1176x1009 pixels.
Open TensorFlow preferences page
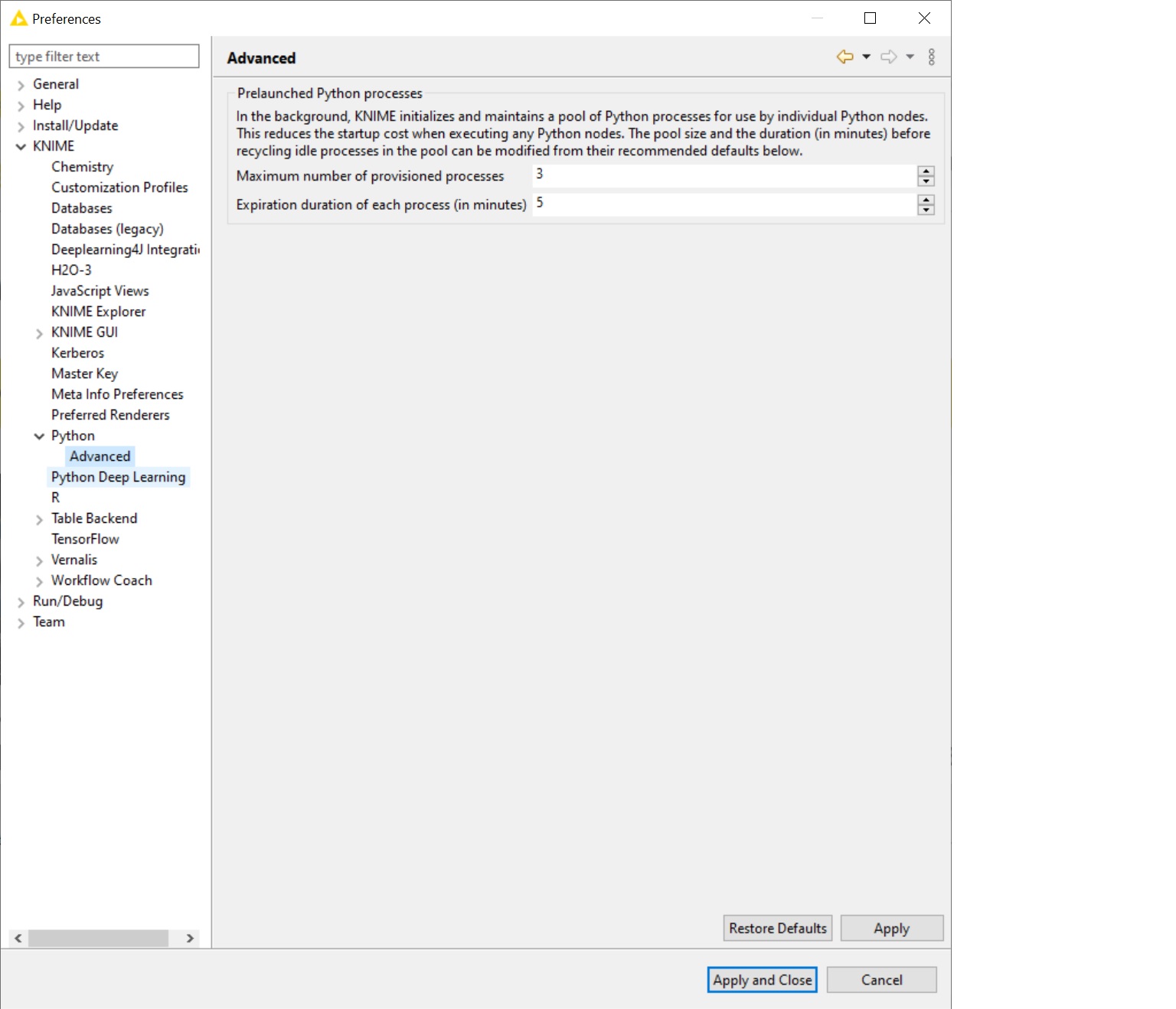(85, 539)
